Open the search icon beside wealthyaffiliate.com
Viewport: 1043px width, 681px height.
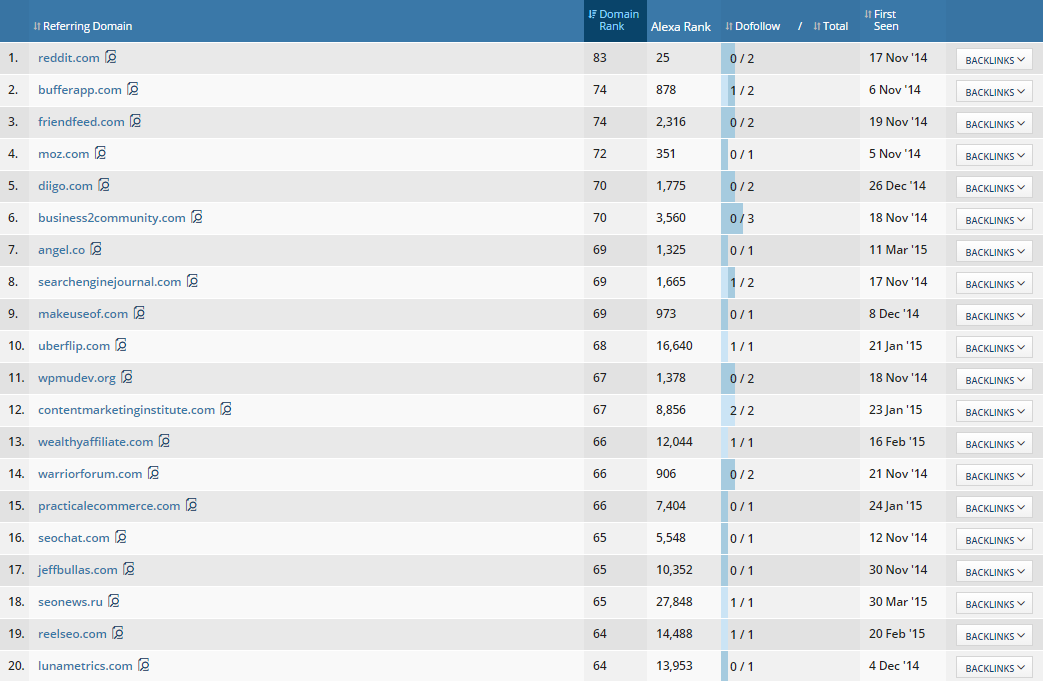pyautogui.click(x=164, y=441)
